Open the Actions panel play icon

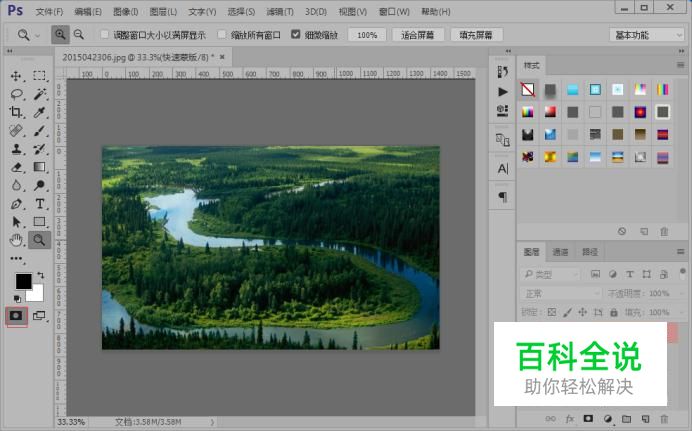tap(502, 92)
